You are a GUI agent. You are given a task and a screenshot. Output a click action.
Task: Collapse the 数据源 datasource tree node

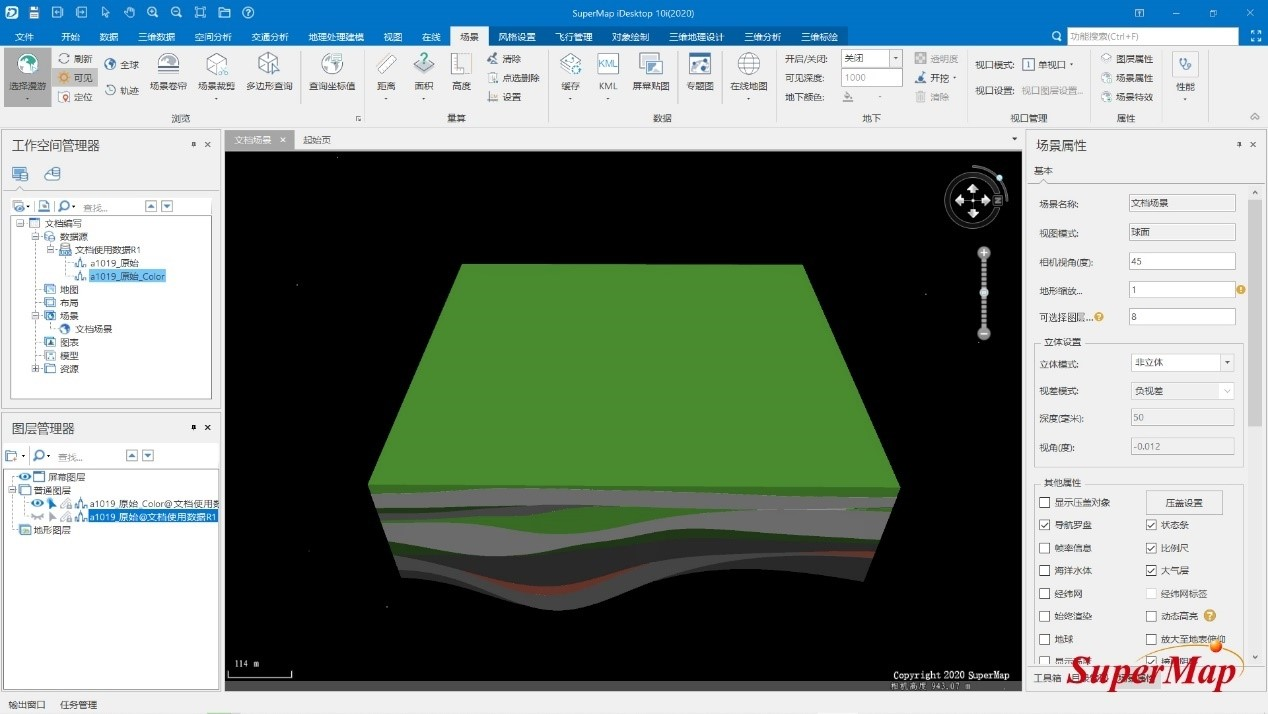pyautogui.click(x=34, y=237)
